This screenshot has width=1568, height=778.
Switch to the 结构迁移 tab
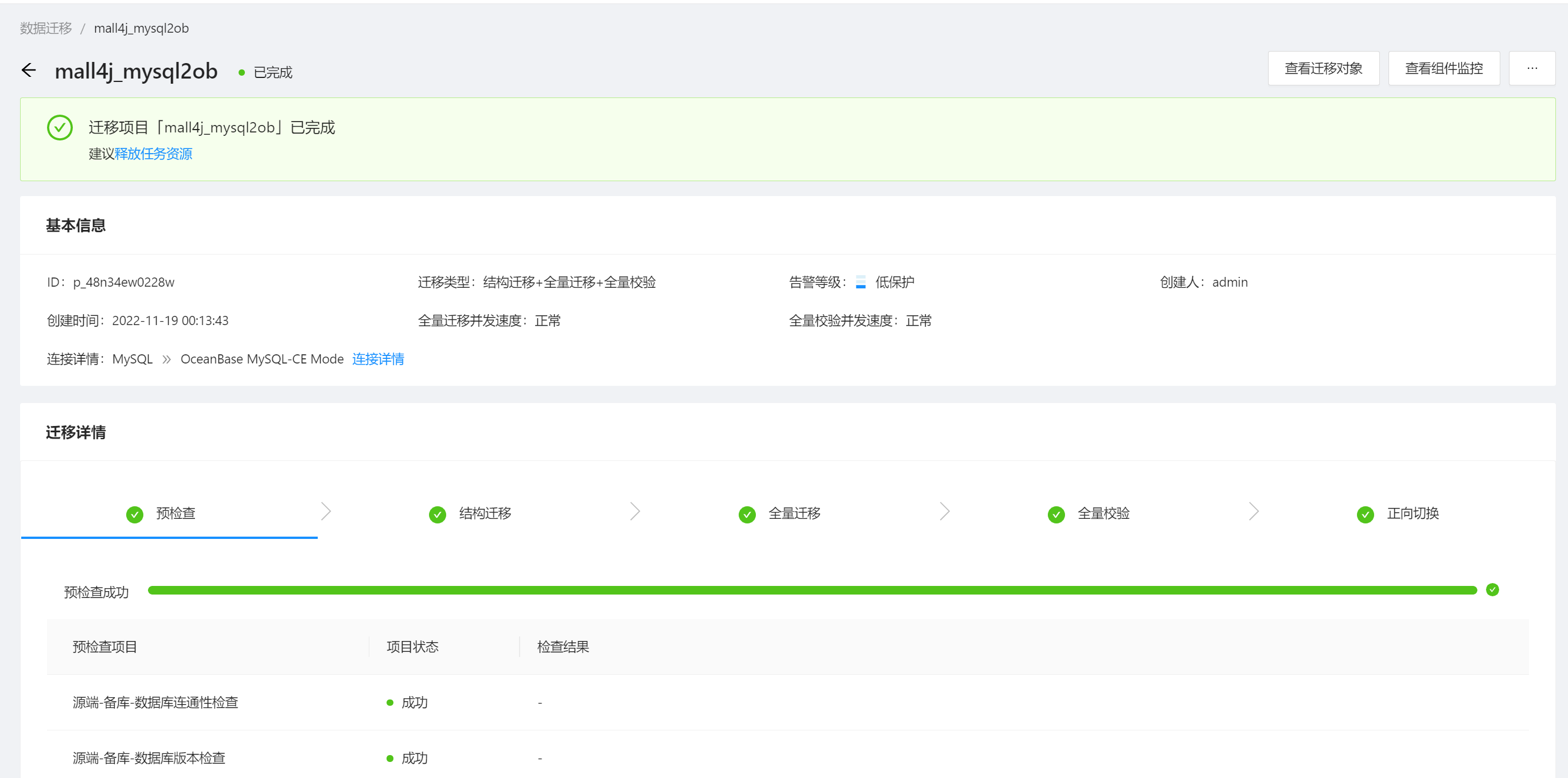(485, 513)
